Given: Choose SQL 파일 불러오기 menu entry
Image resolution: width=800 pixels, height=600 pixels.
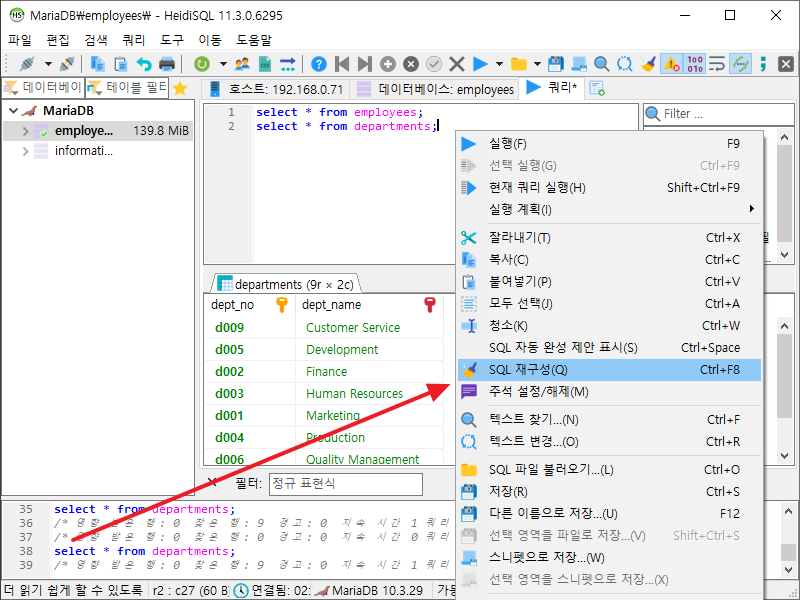Looking at the screenshot, I should click(609, 470).
